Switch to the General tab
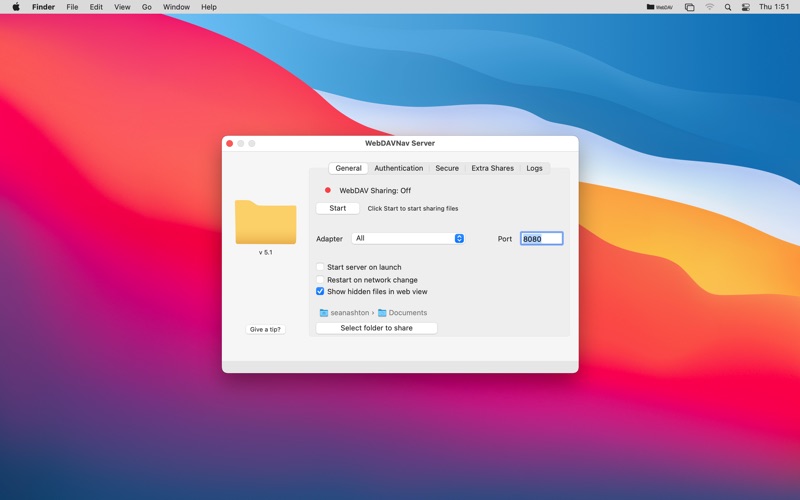The width and height of the screenshot is (800, 500). [x=348, y=168]
